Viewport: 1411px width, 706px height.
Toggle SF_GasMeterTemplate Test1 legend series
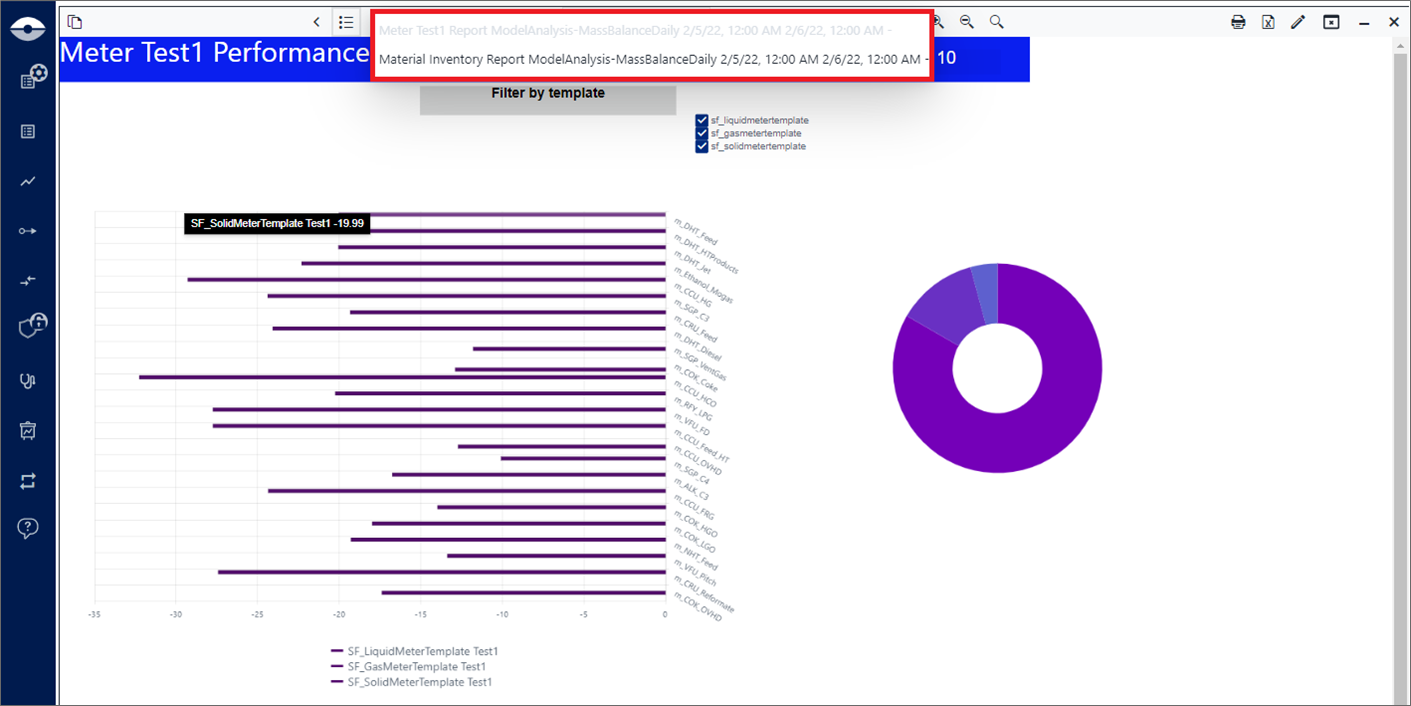coord(415,667)
